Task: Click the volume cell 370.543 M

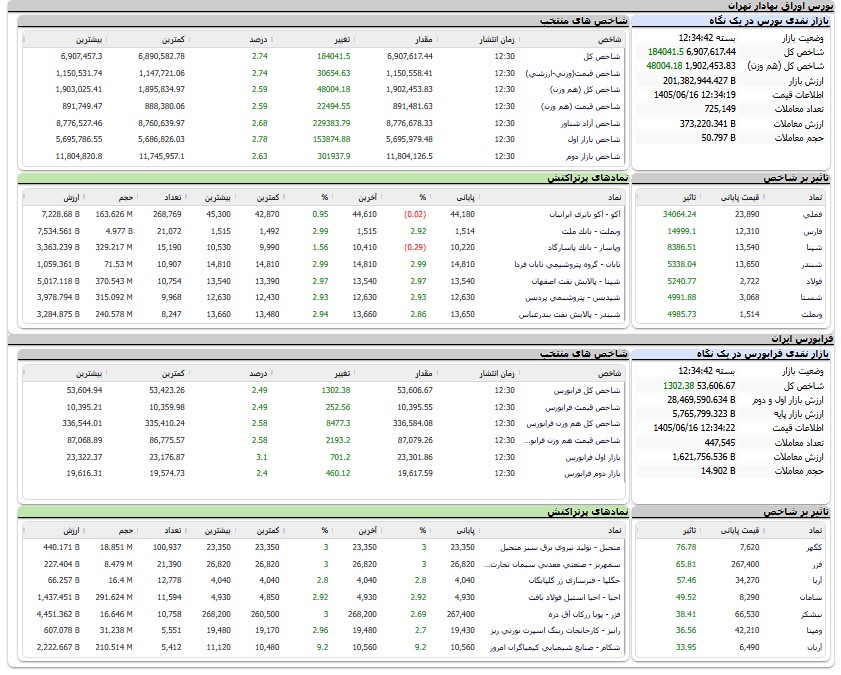Action: coord(114,281)
